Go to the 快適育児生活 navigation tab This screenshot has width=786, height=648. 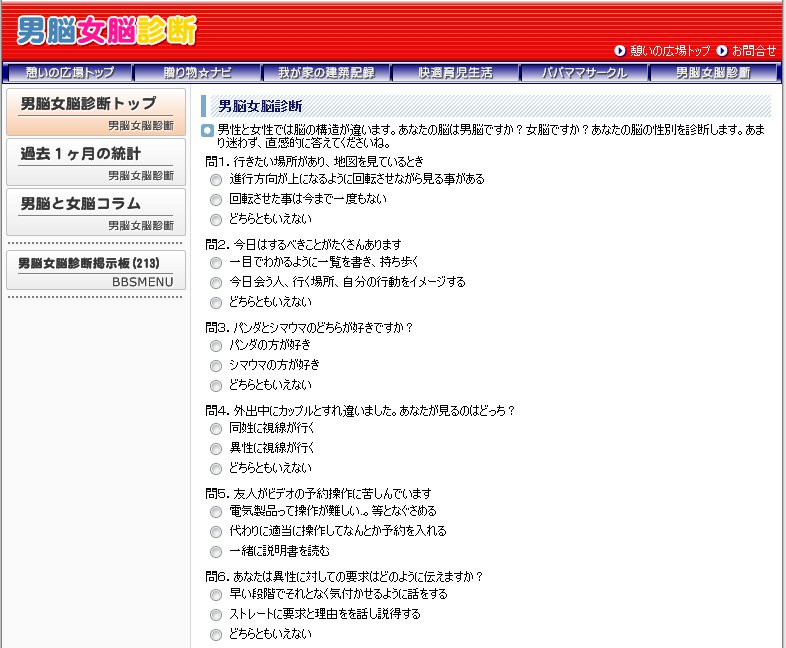pos(454,73)
